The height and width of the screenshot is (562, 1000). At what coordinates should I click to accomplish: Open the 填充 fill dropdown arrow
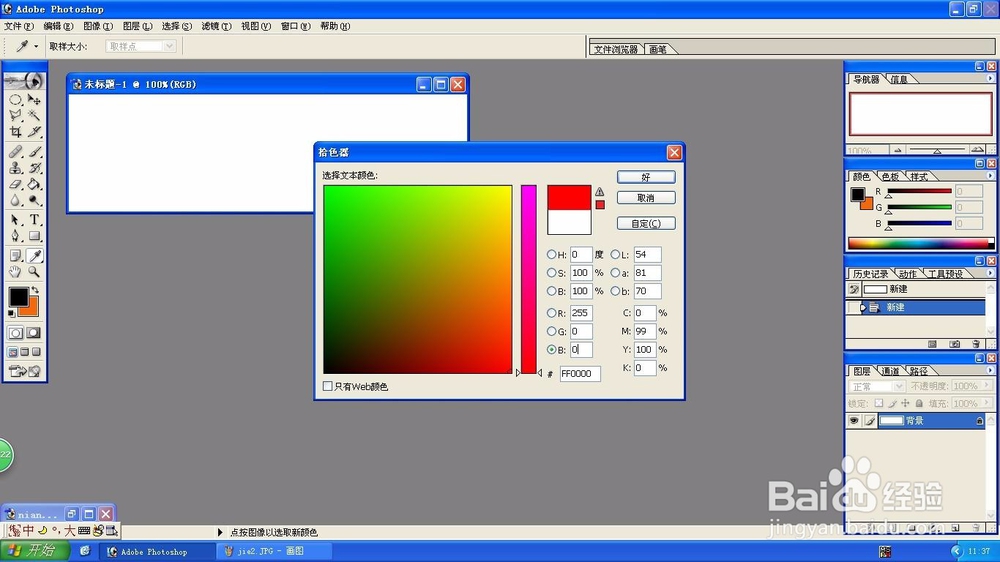click(987, 403)
